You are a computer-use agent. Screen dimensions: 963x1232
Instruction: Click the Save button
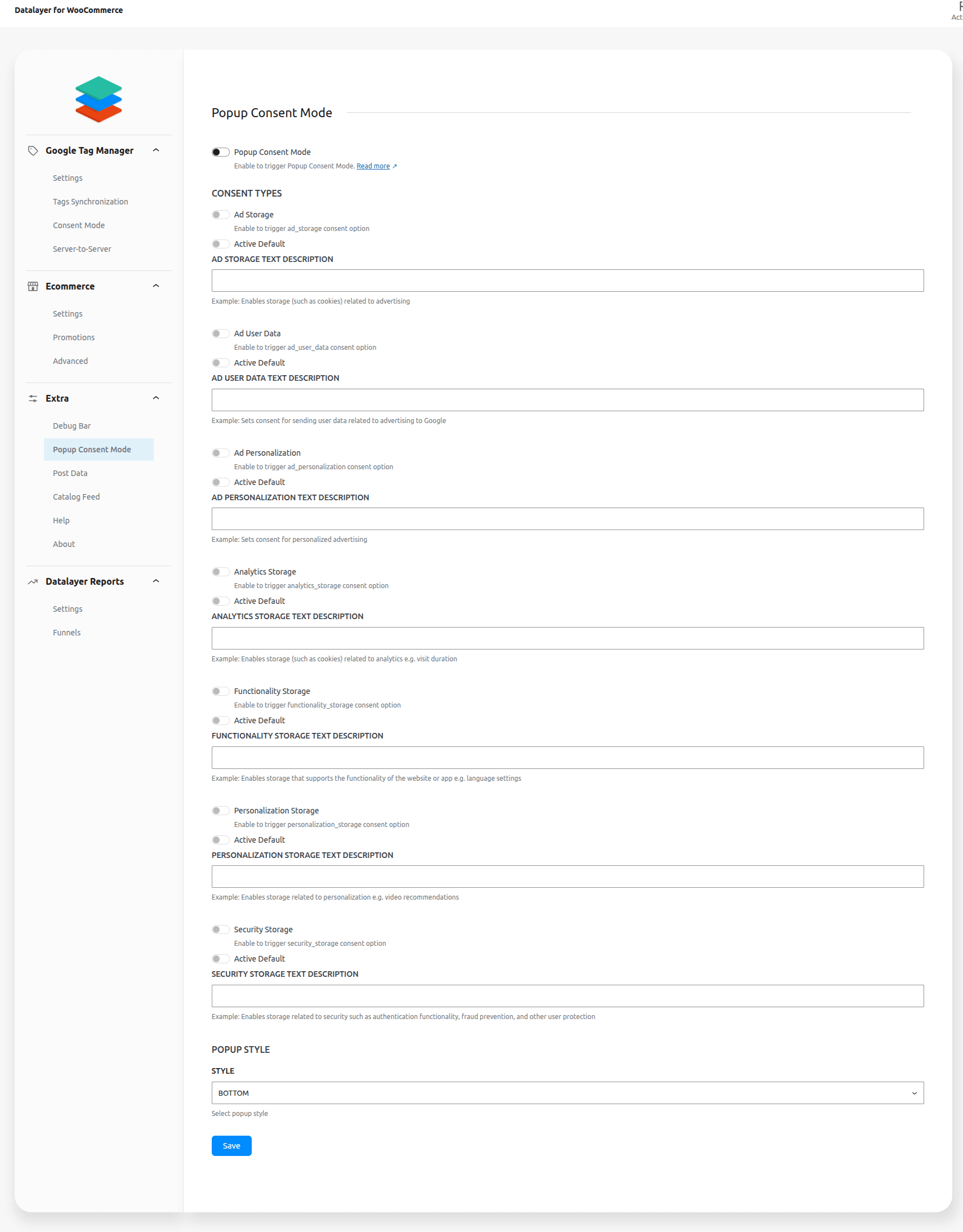pyautogui.click(x=231, y=1146)
